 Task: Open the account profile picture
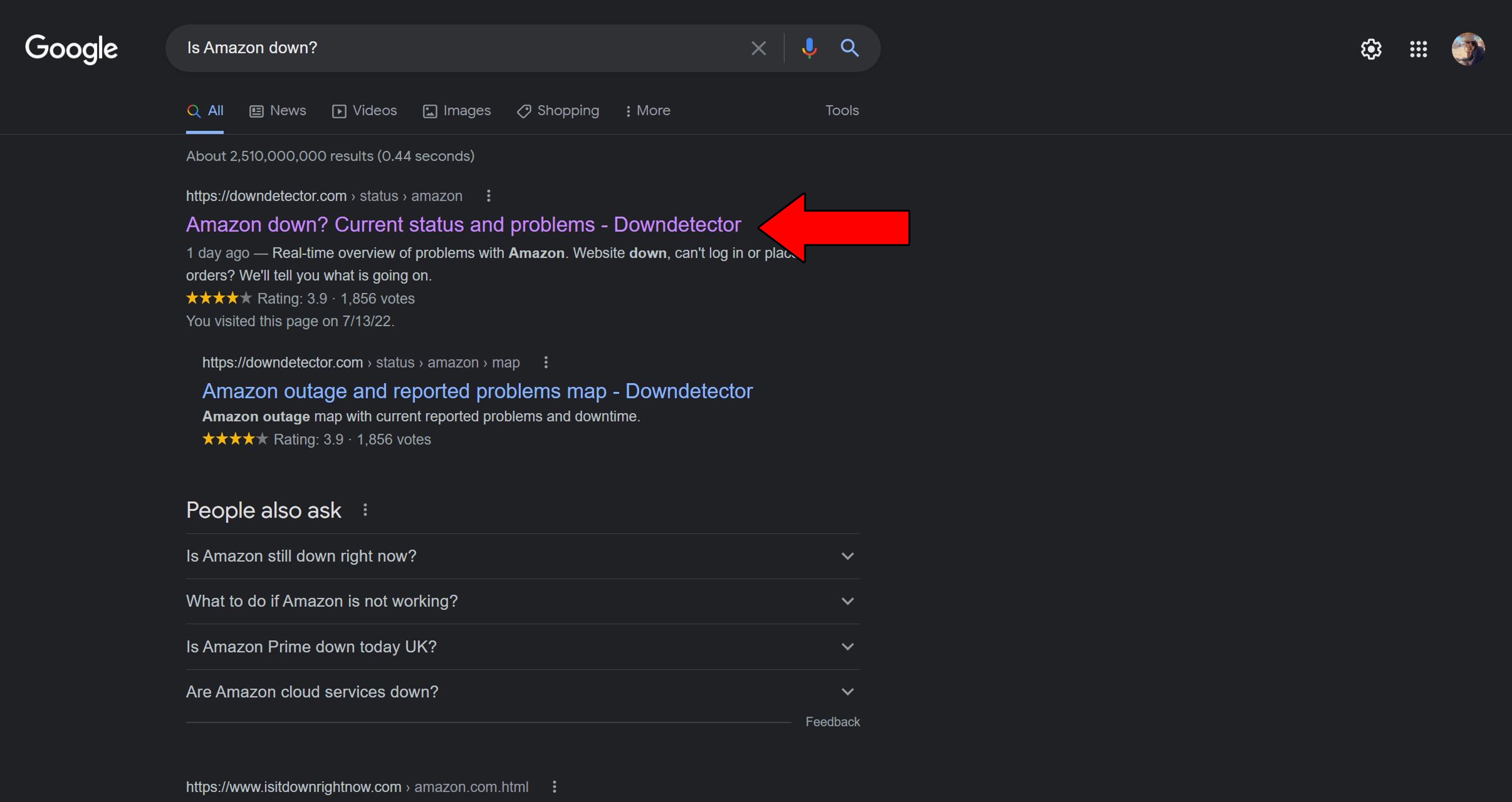(x=1468, y=49)
